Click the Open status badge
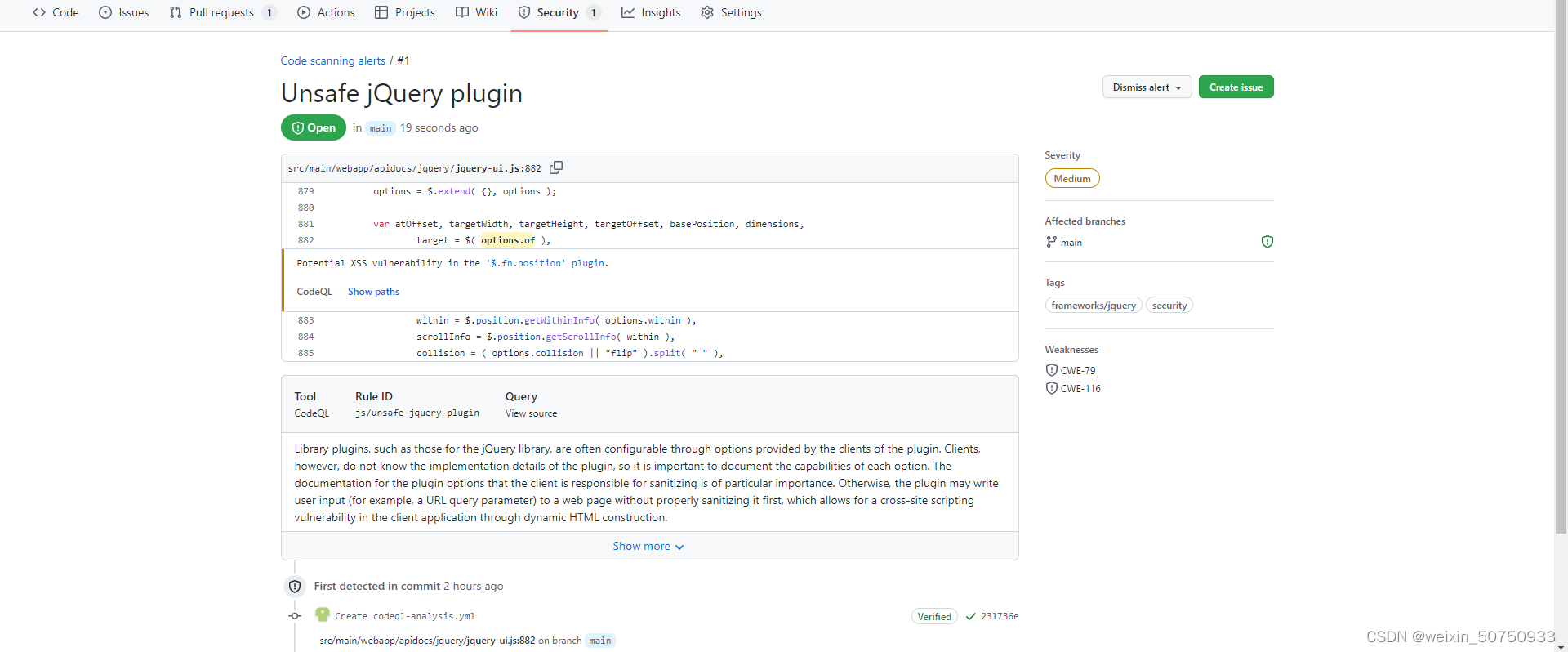Image resolution: width=1568 pixels, height=652 pixels. [314, 127]
